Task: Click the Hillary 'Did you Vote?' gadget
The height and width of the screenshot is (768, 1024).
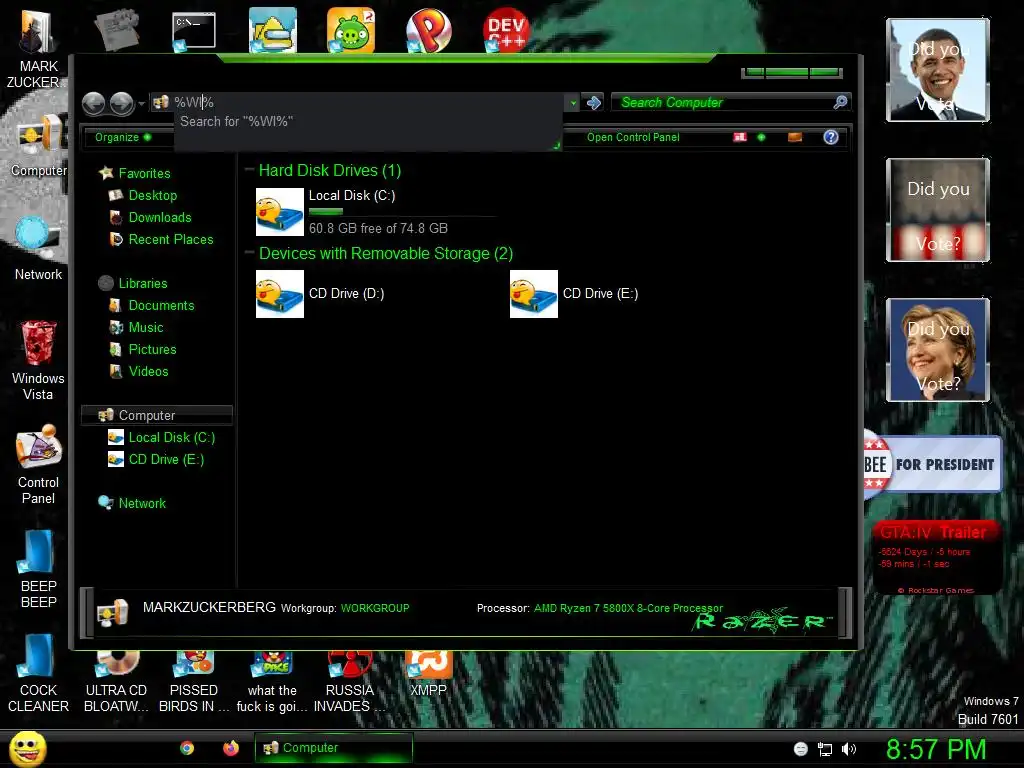Action: click(938, 350)
